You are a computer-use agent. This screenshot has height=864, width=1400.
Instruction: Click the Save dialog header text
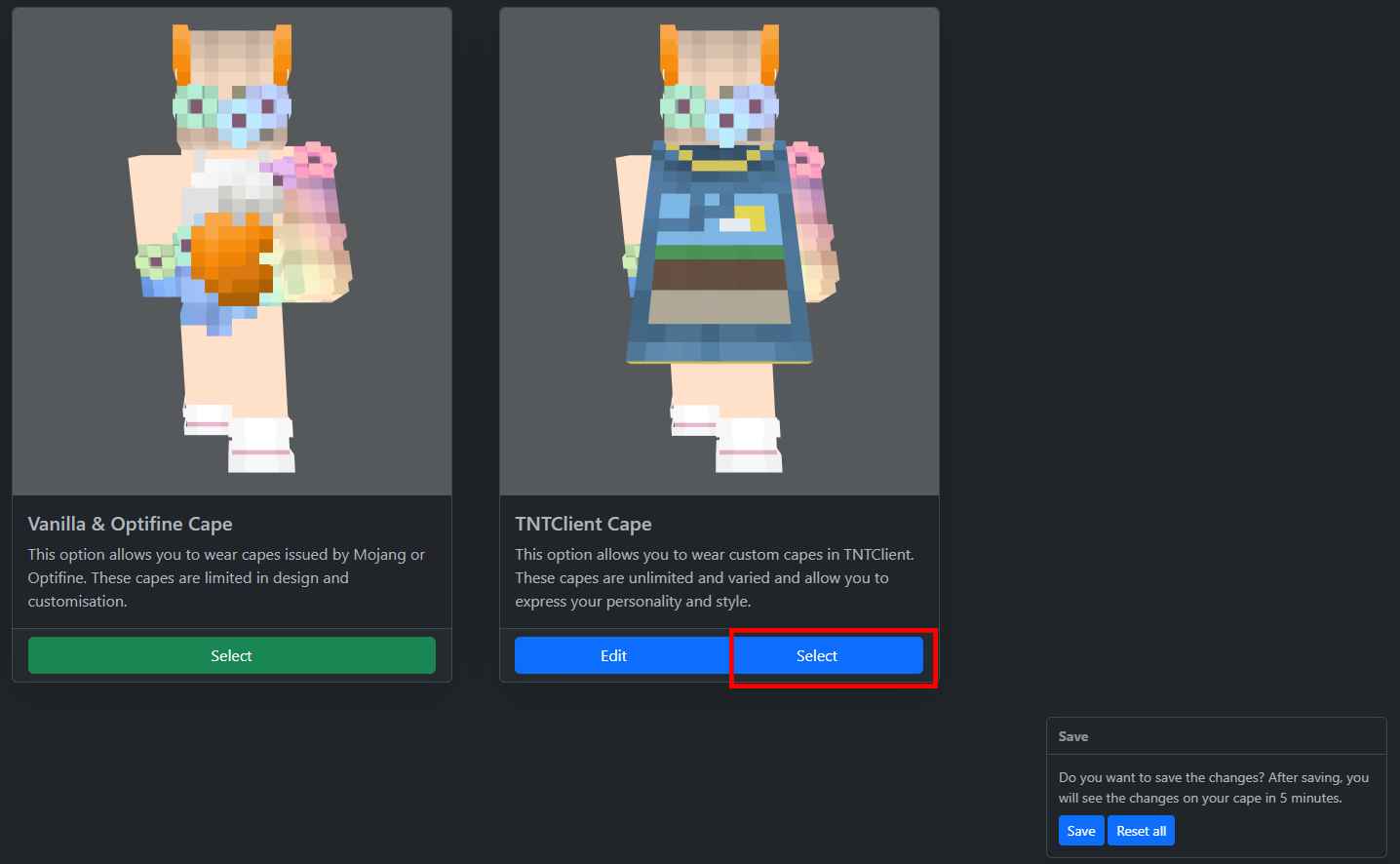point(1073,736)
